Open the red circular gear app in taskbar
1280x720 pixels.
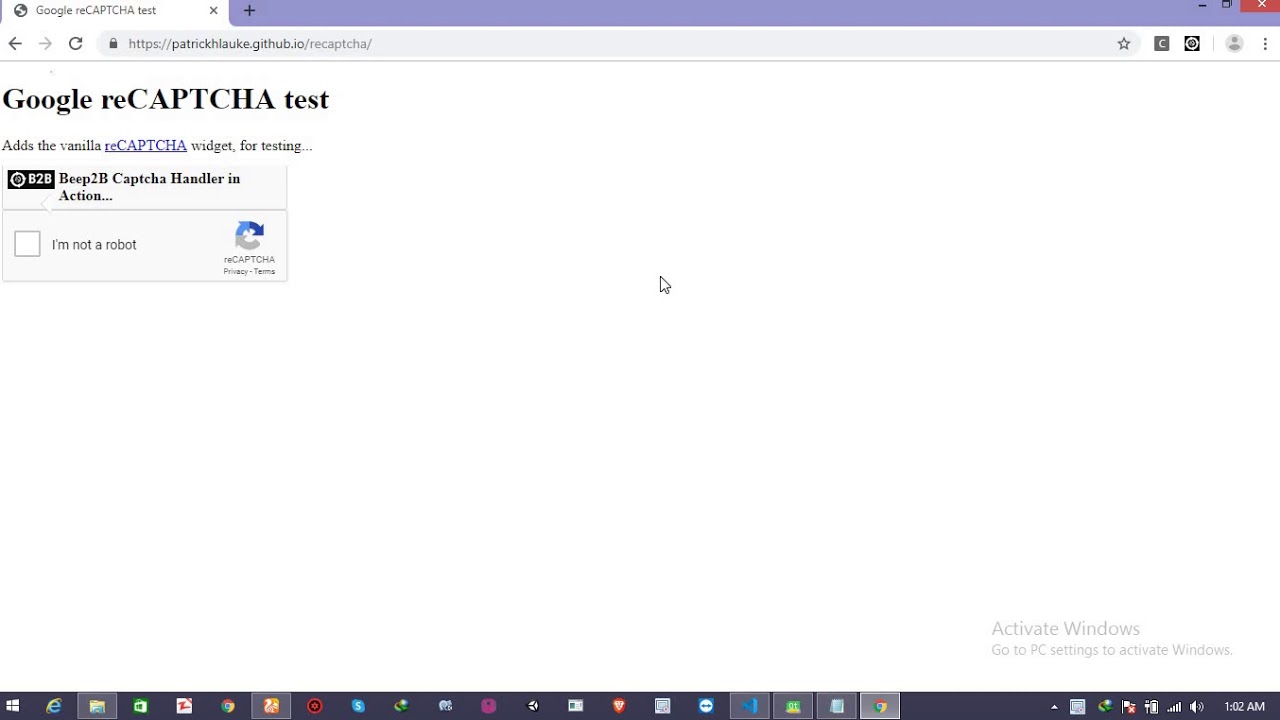315,706
